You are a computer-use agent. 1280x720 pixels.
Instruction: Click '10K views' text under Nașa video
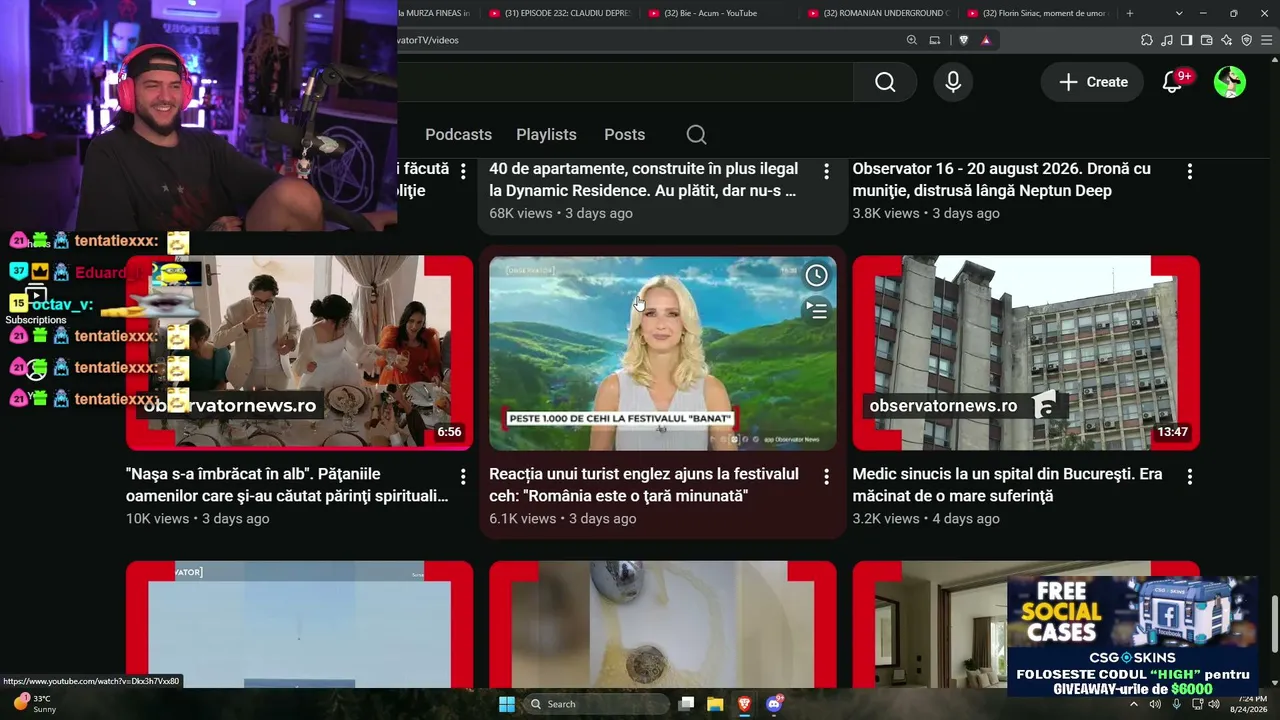tap(157, 519)
